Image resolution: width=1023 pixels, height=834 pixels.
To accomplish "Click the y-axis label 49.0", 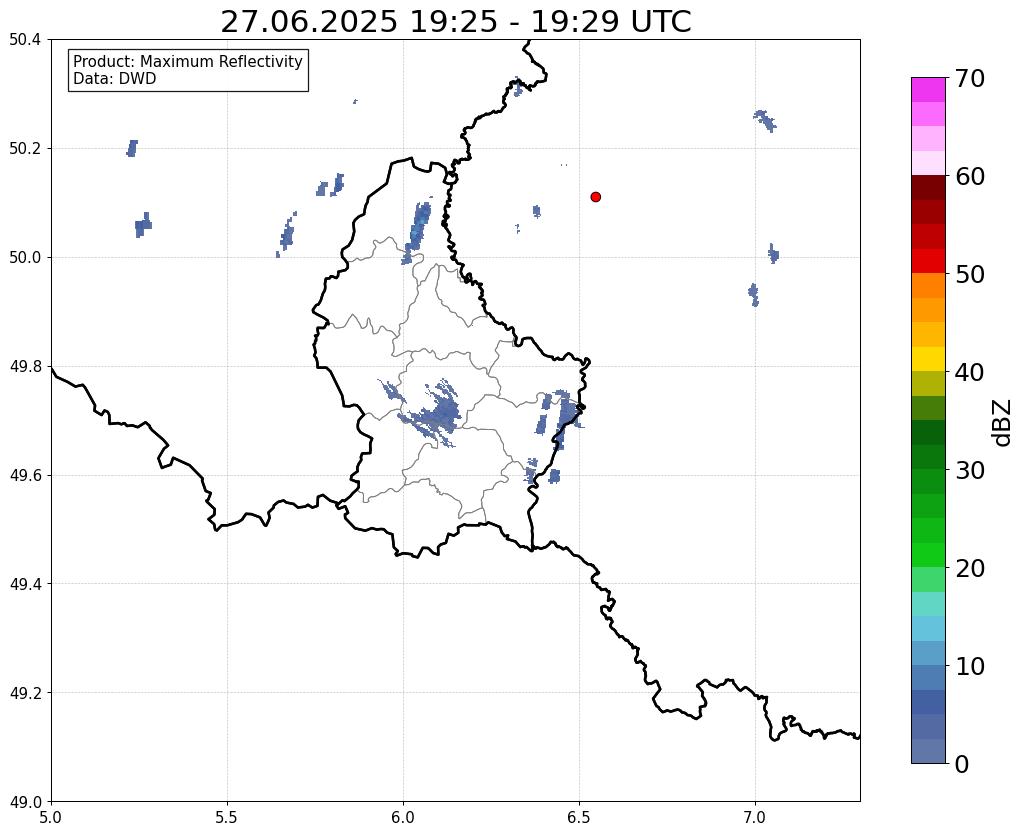I will click(25, 802).
